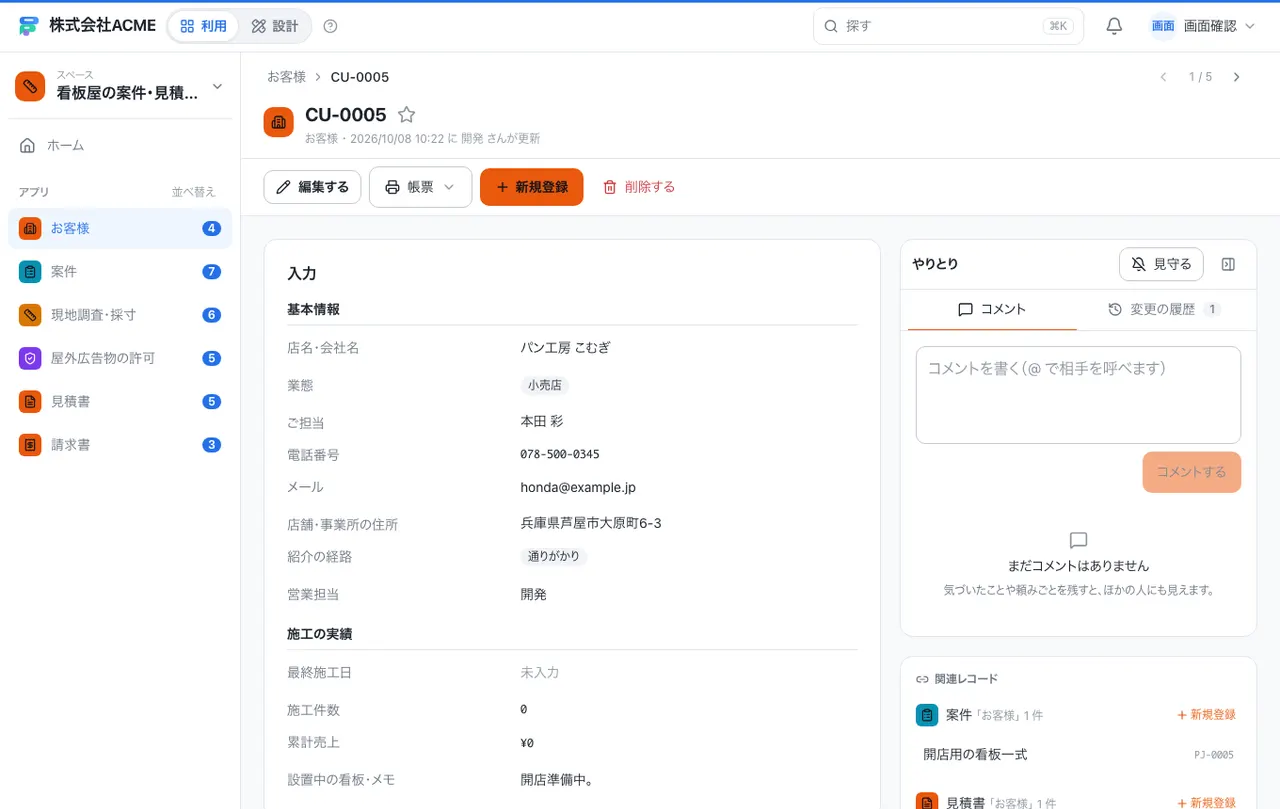Open the 現地調査・採寸 app
The width and height of the screenshot is (1280, 809).
click(x=120, y=314)
